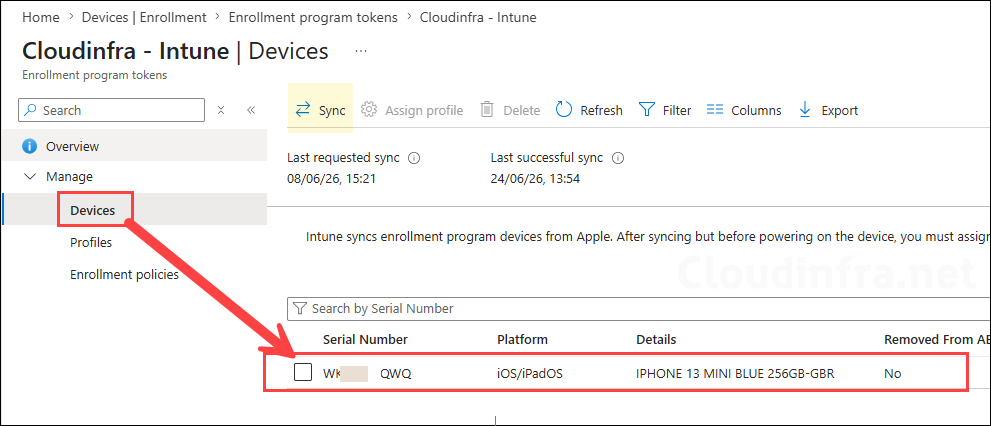Click the 08/06/26, 15:21 sync time
This screenshot has width=991, height=426.
tap(332, 179)
